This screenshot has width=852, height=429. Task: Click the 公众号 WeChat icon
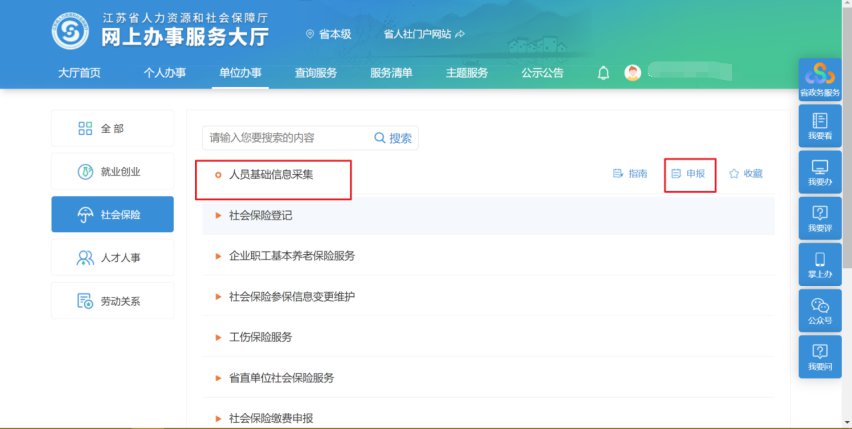tap(819, 310)
